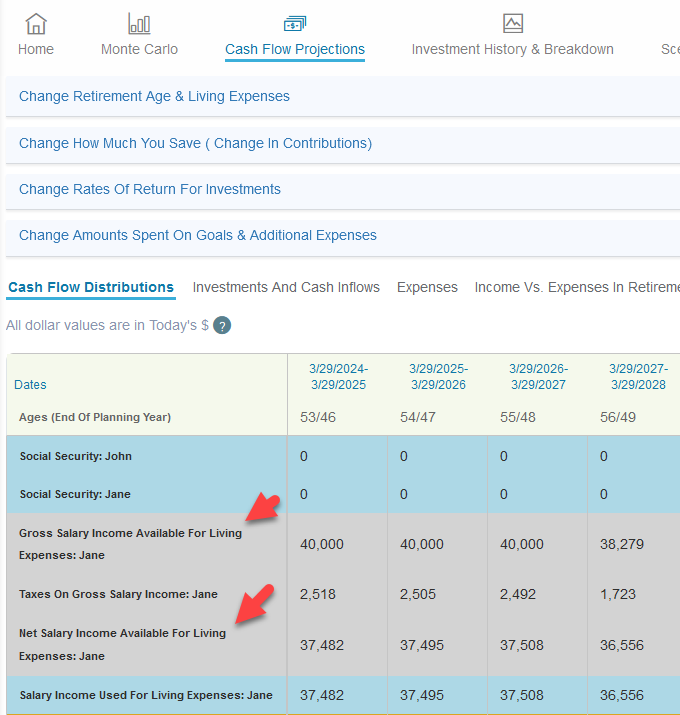Click Net Salary Income Available row label

pyautogui.click(x=122, y=645)
